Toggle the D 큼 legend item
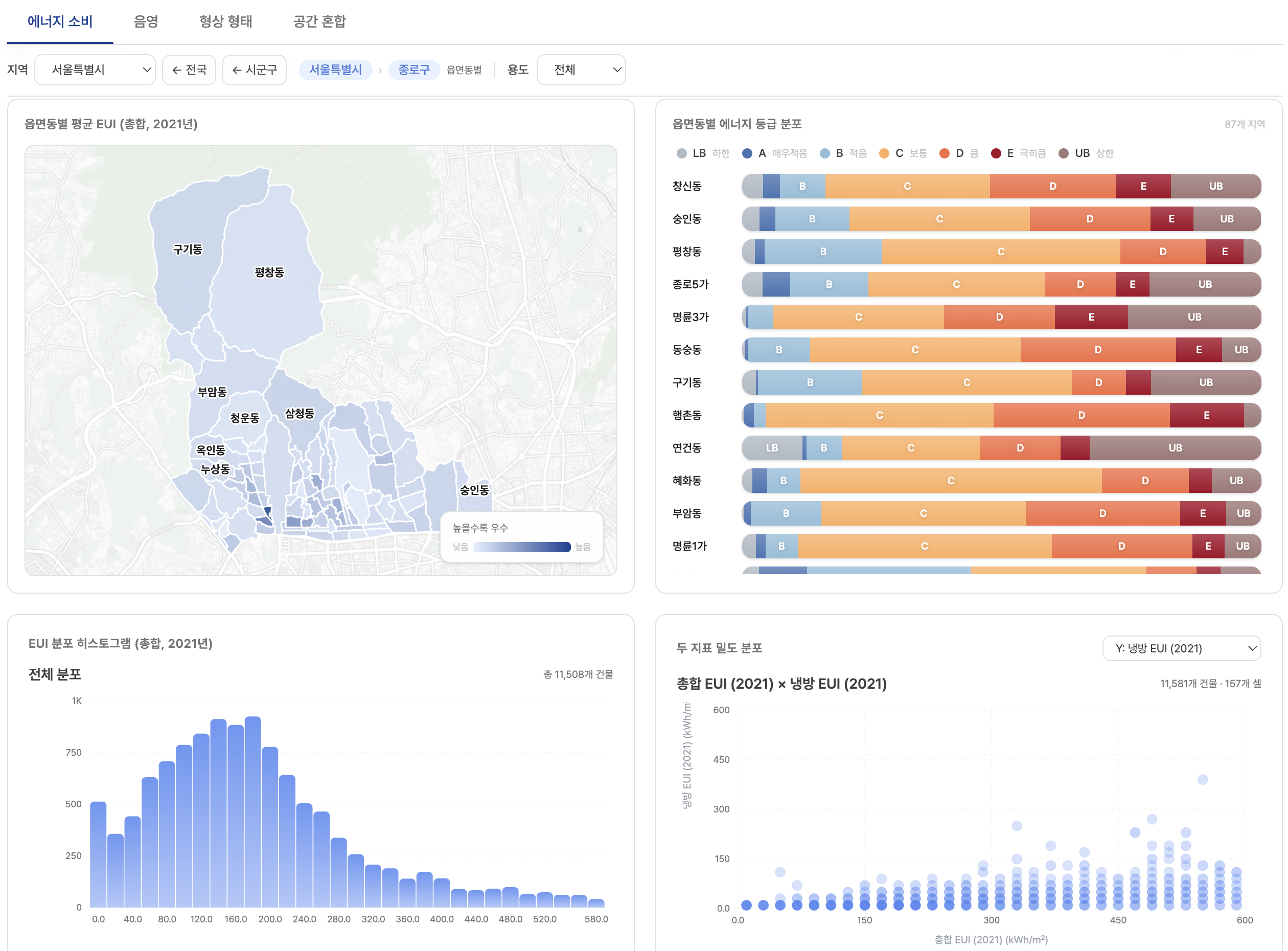This screenshot has height=951, width=1288. click(x=958, y=153)
